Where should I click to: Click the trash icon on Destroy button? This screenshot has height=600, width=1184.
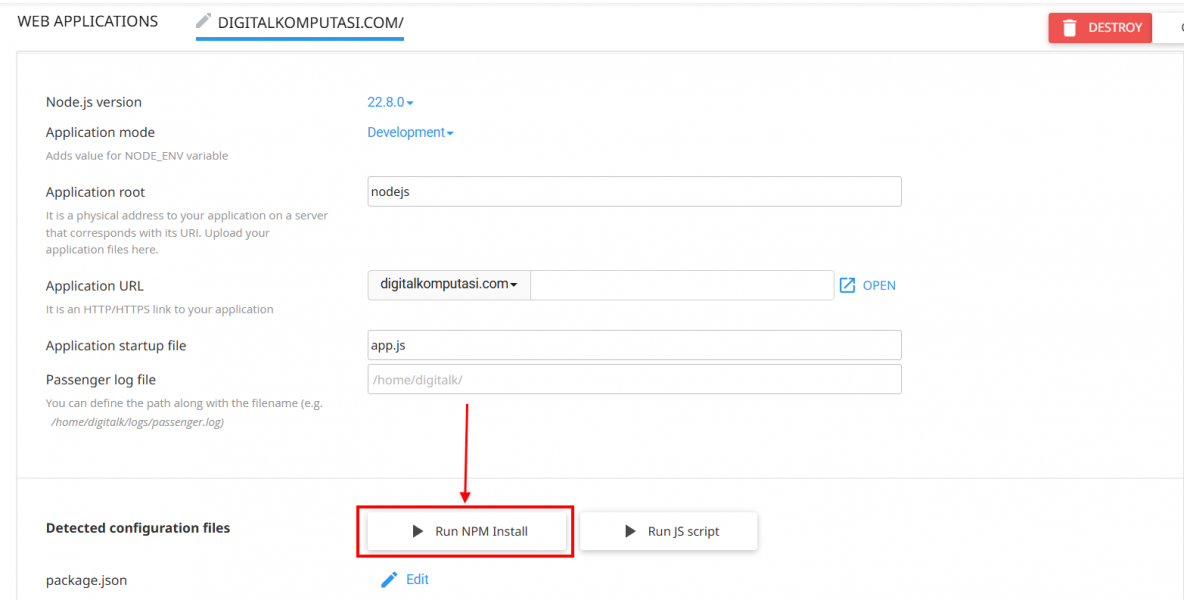pyautogui.click(x=1069, y=28)
